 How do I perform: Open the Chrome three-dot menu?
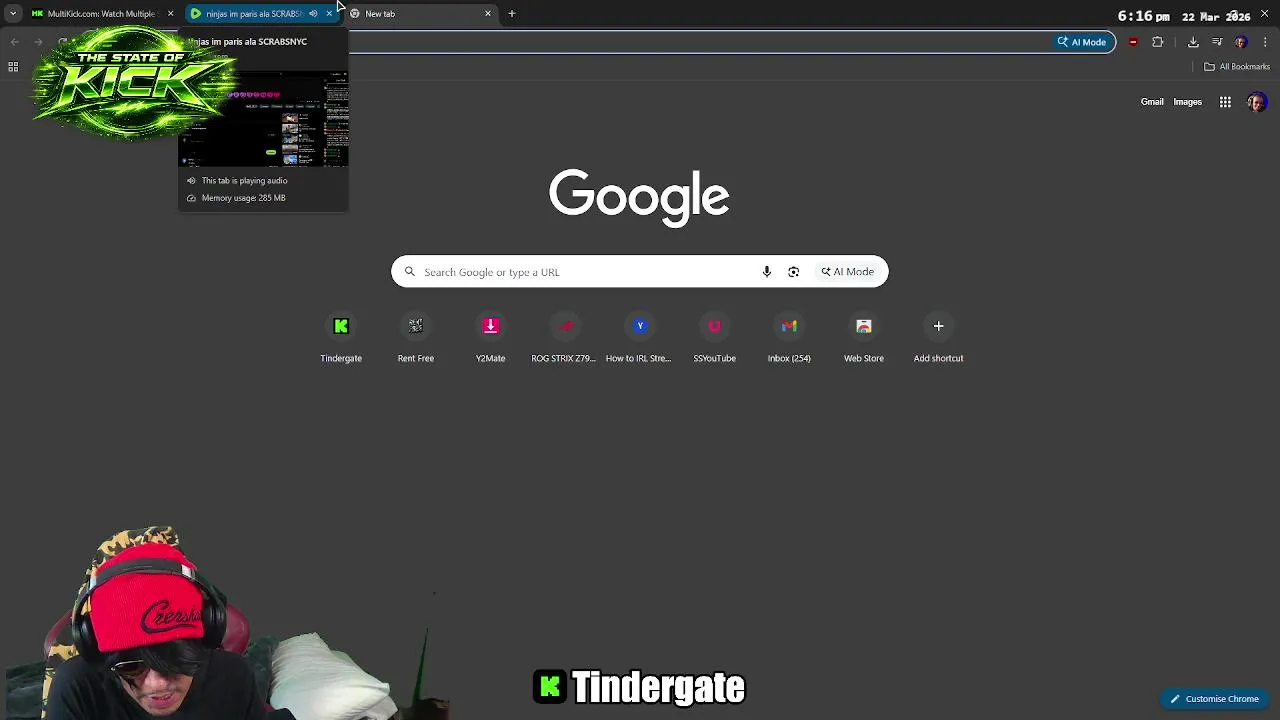click(x=1265, y=42)
